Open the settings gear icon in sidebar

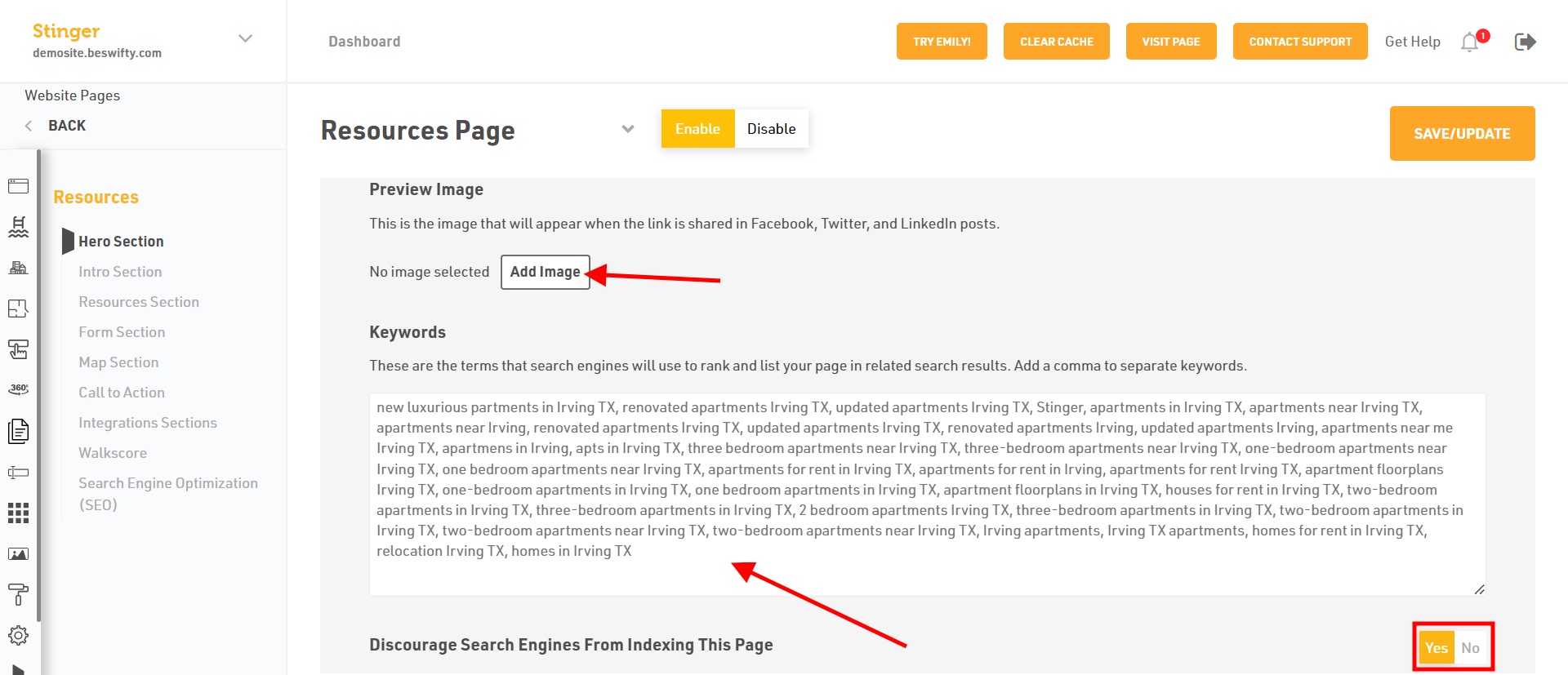tap(18, 635)
